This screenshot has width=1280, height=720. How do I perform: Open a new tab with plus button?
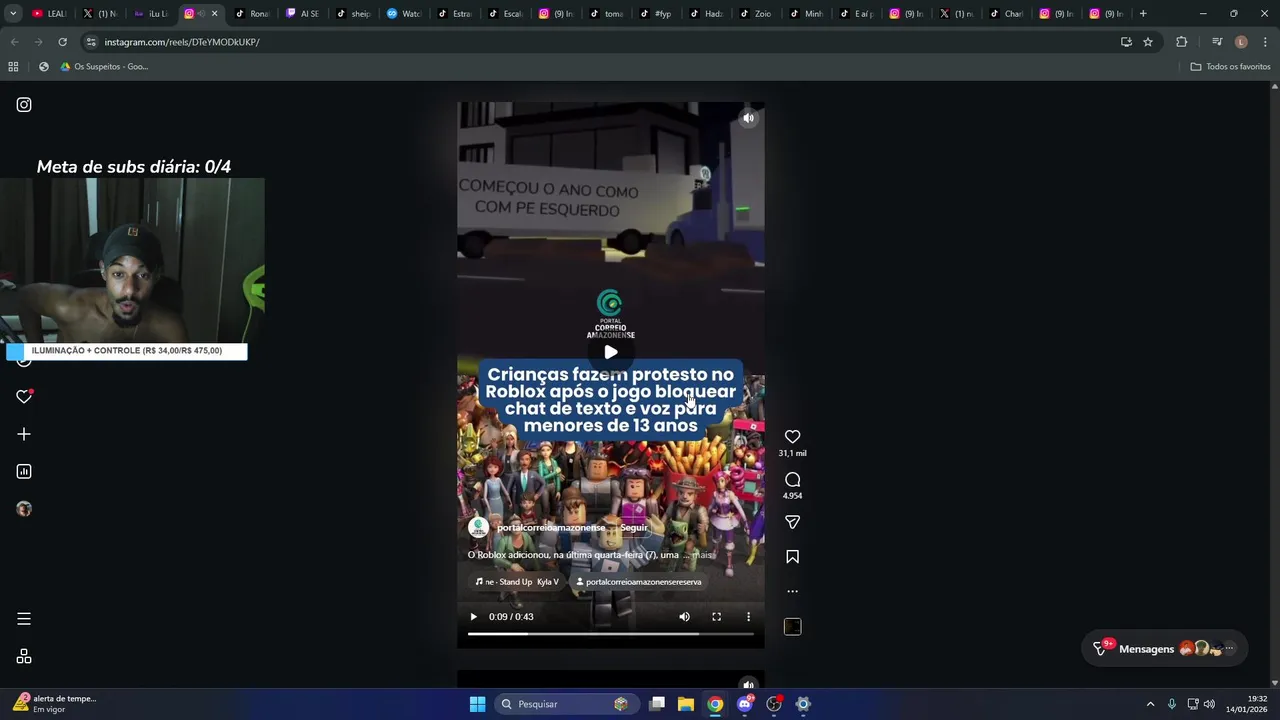1143,14
